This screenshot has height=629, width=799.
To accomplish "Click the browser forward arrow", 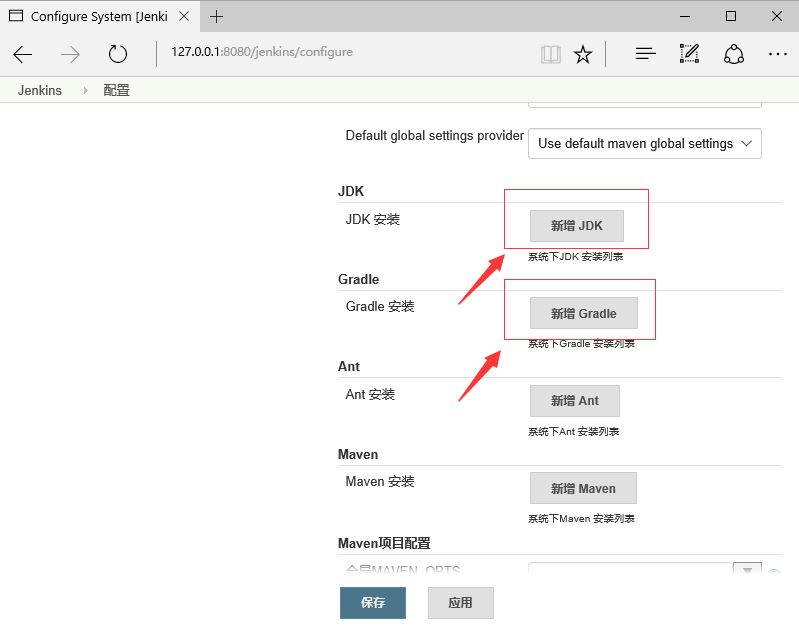I will 70,54.
